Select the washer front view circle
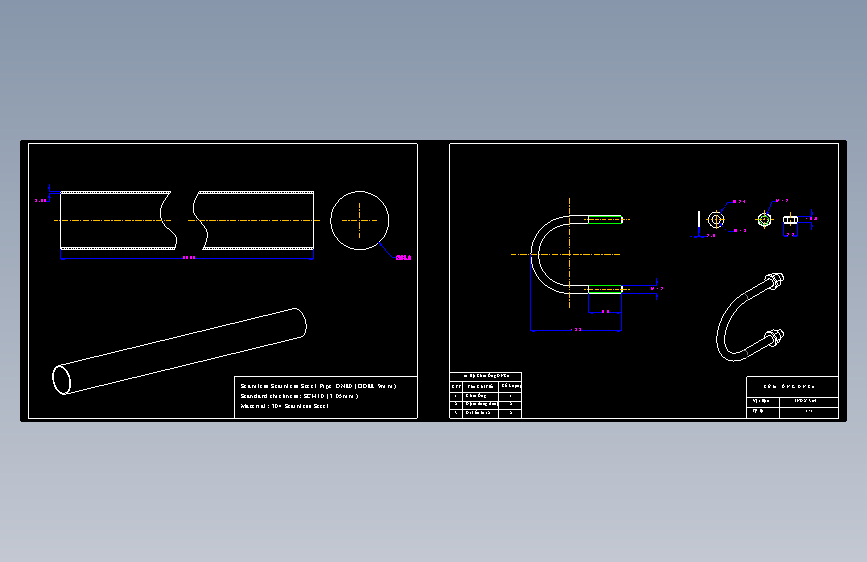This screenshot has width=867, height=562. (x=716, y=220)
